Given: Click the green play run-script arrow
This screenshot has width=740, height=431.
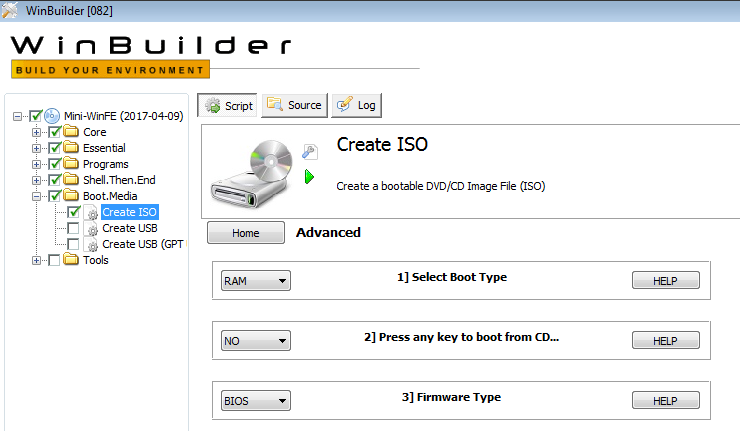Looking at the screenshot, I should point(310,177).
